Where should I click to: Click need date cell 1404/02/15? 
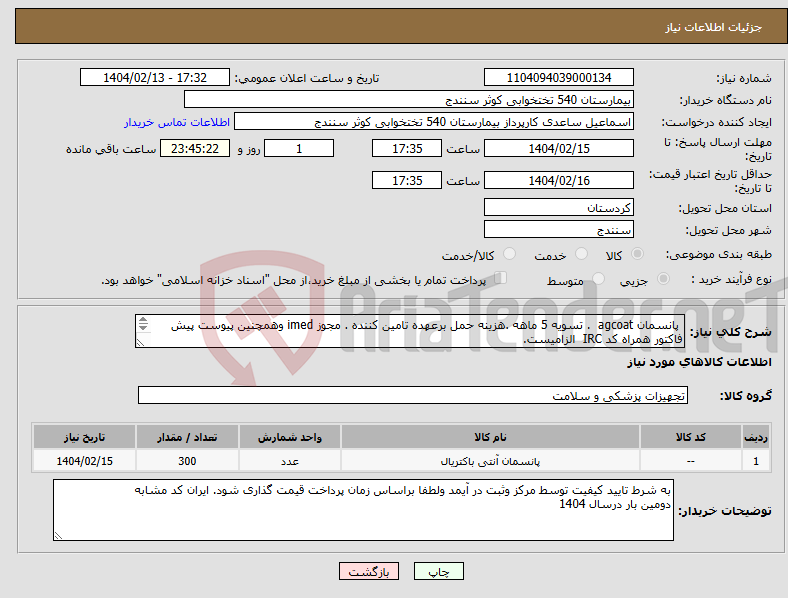coord(84,461)
